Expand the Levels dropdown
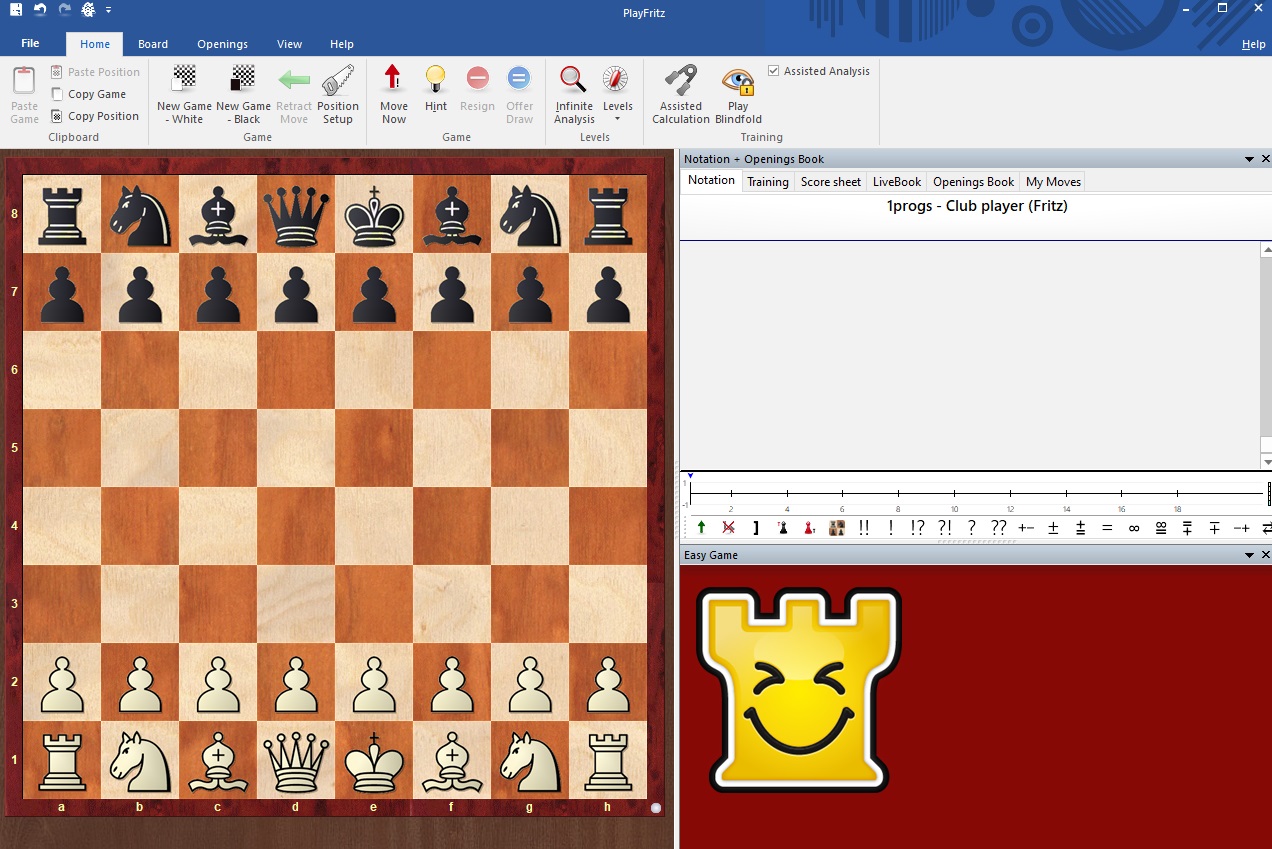This screenshot has height=849, width=1272. pos(617,118)
